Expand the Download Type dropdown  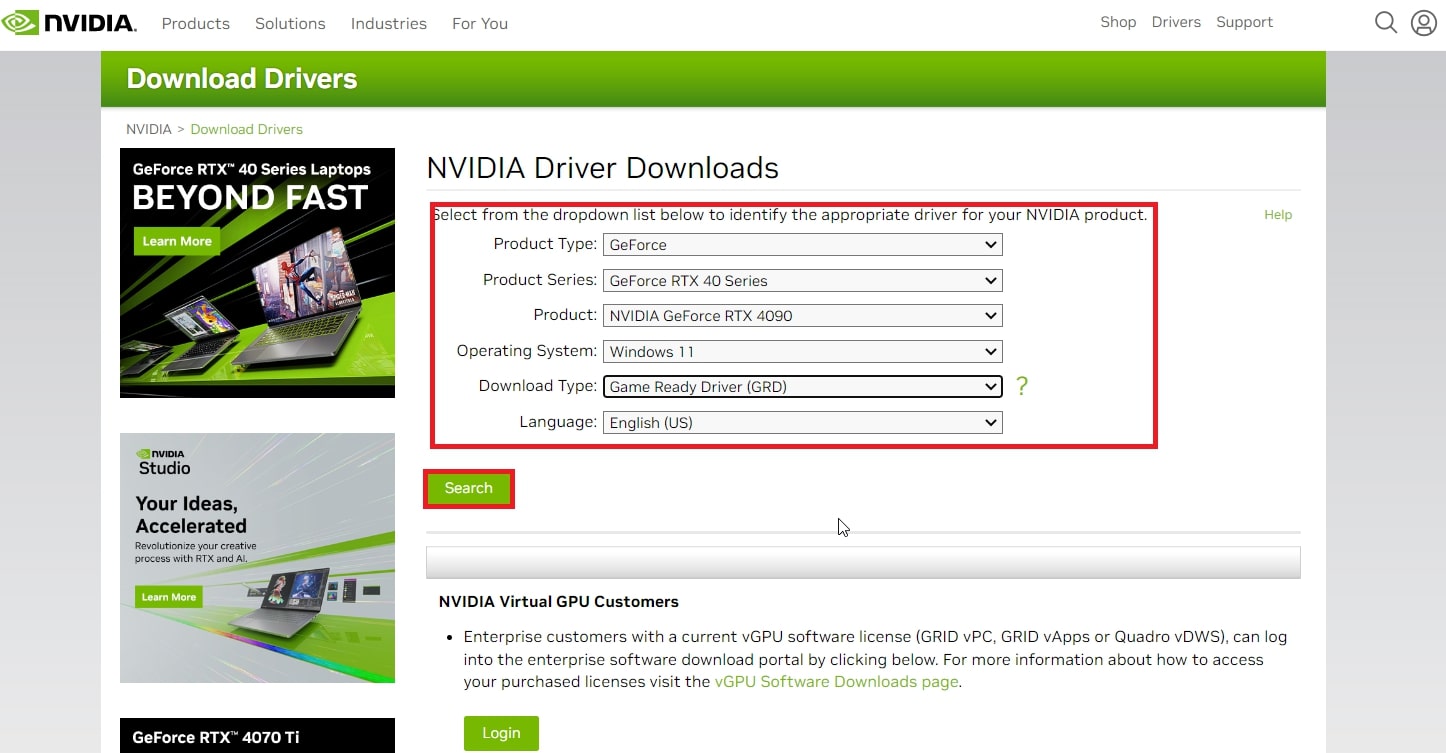(803, 386)
